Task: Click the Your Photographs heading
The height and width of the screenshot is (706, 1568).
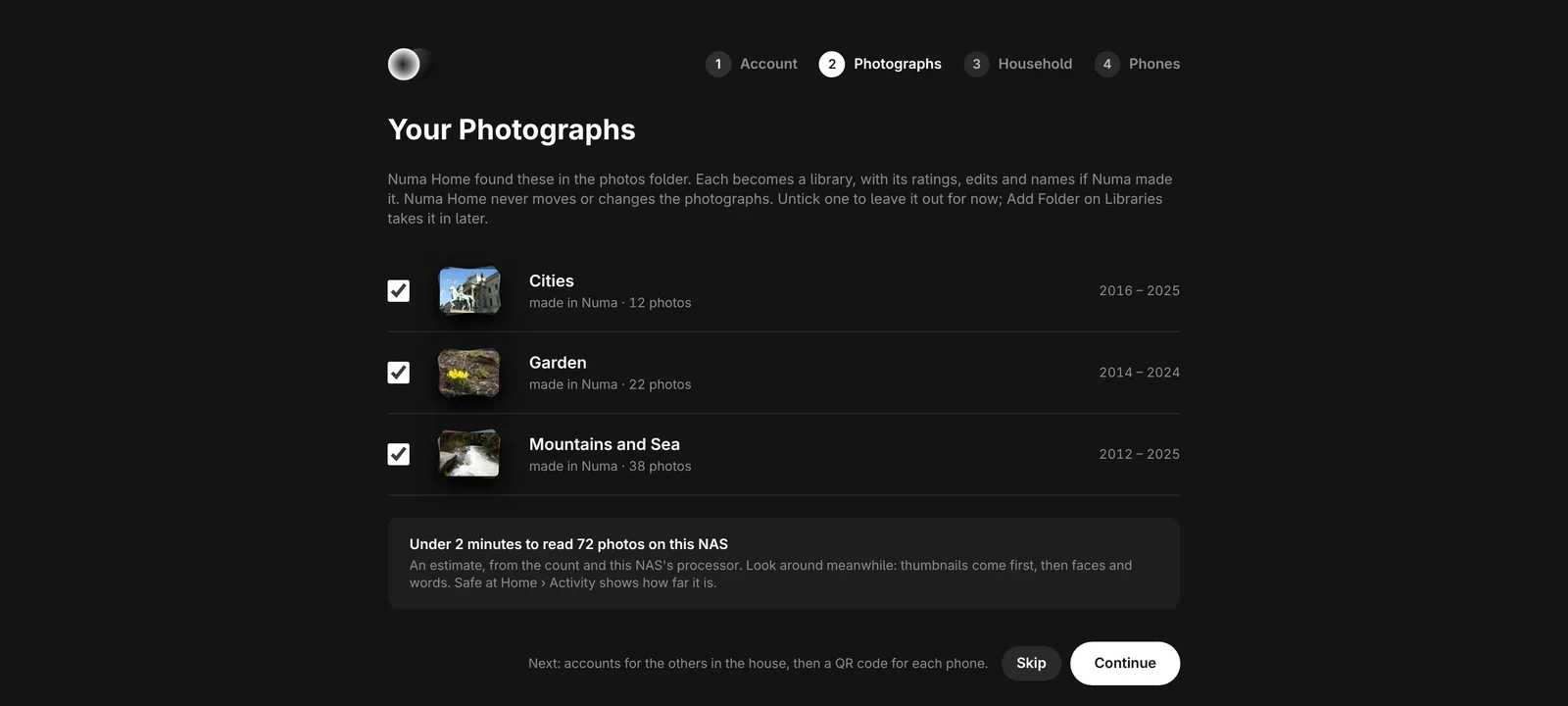Action: (512, 129)
